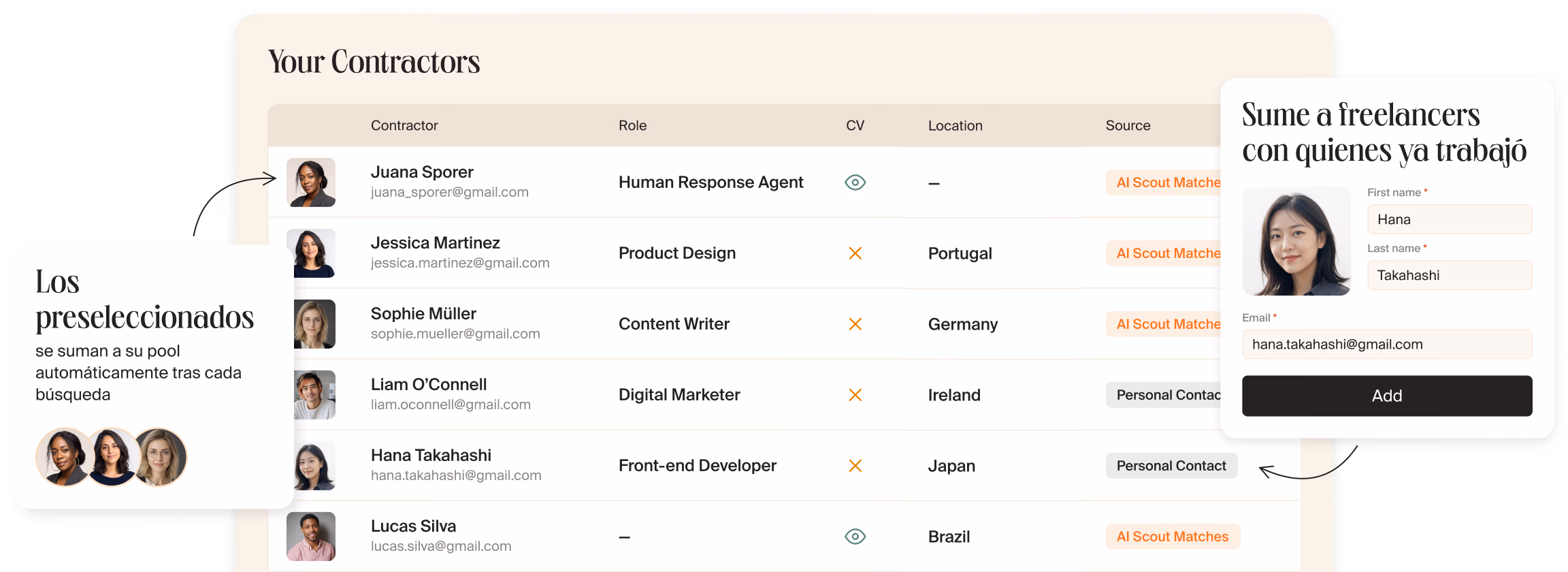The height and width of the screenshot is (572, 1568).
Task: Click the Source column header
Action: tap(1128, 125)
